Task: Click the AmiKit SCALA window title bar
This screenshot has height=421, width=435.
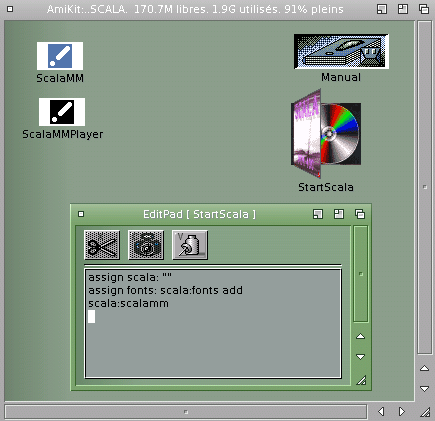Action: [195, 9]
